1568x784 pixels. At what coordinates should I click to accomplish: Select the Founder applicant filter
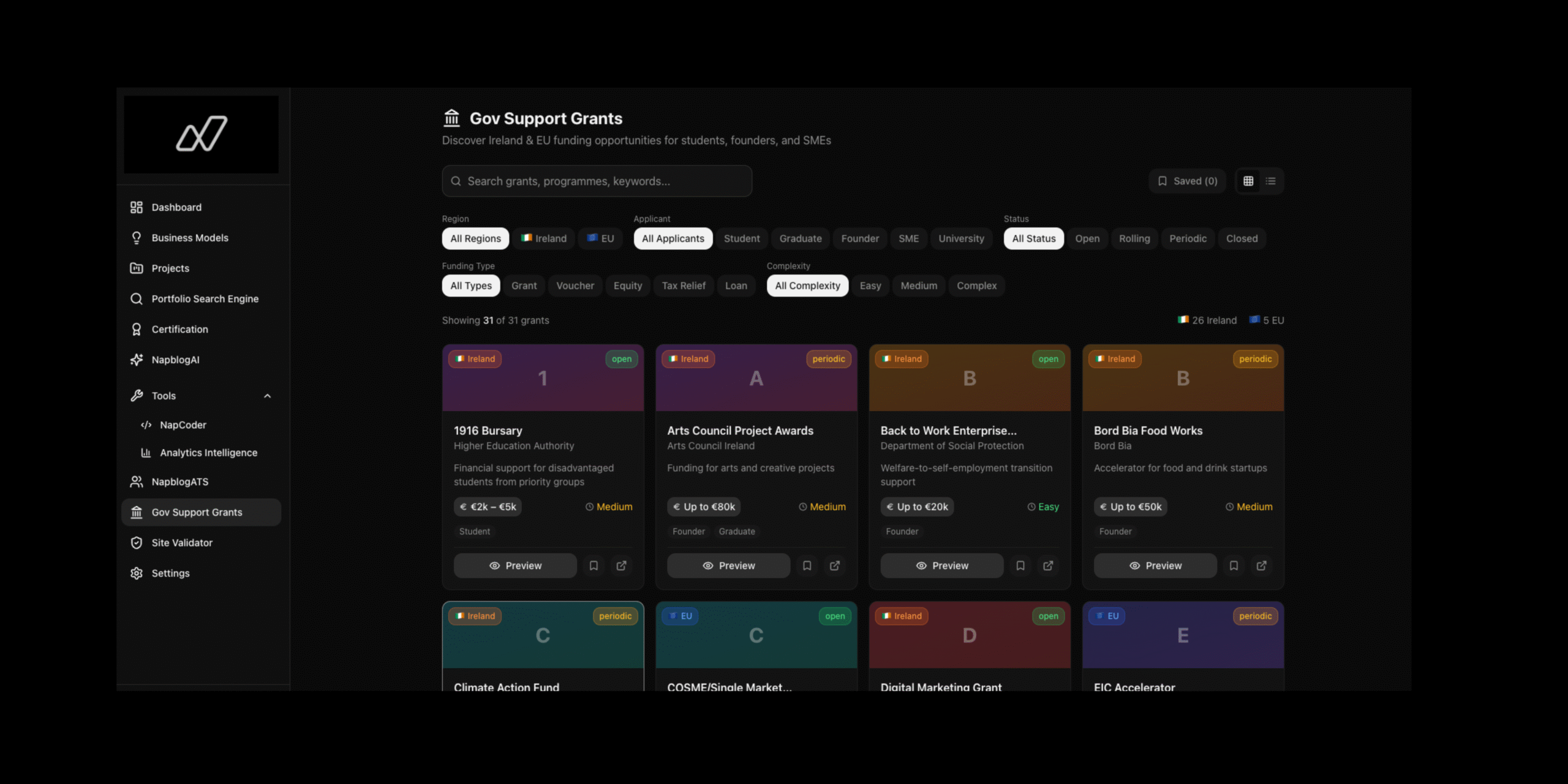click(859, 239)
